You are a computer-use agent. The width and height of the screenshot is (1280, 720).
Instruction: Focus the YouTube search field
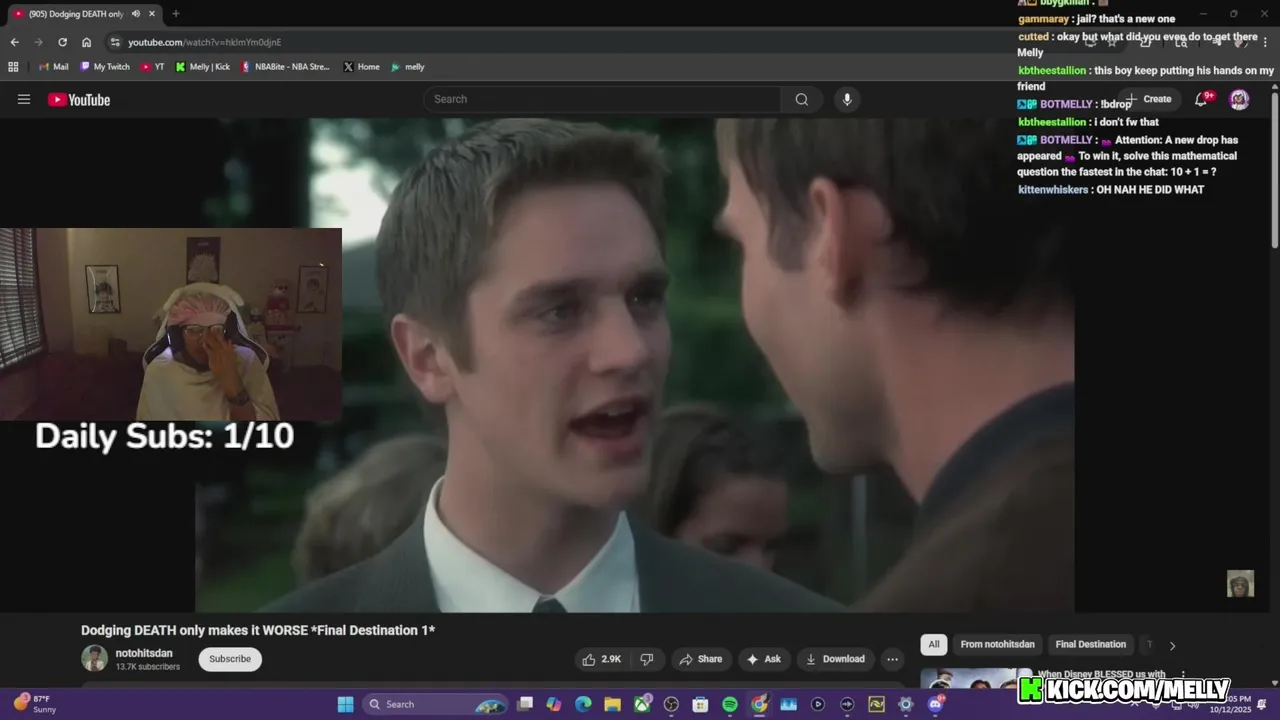(x=602, y=99)
